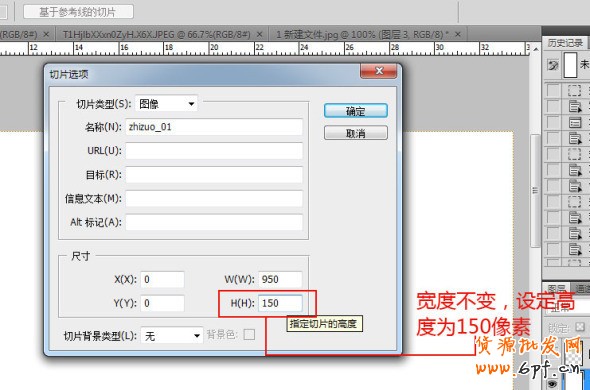
Task: Set history brush source on first step
Action: (x=553, y=90)
